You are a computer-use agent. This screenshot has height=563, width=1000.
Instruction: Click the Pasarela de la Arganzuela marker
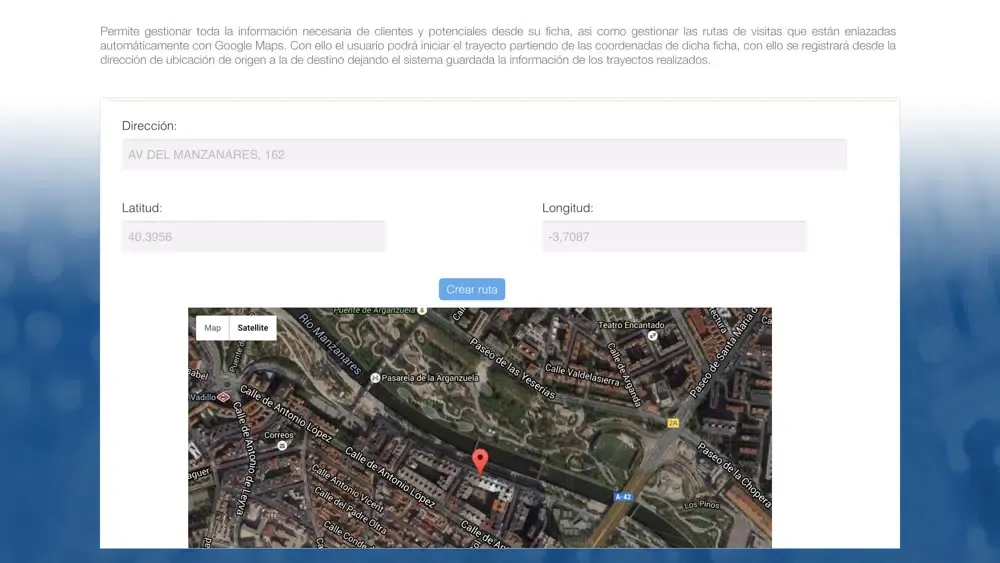coord(375,378)
